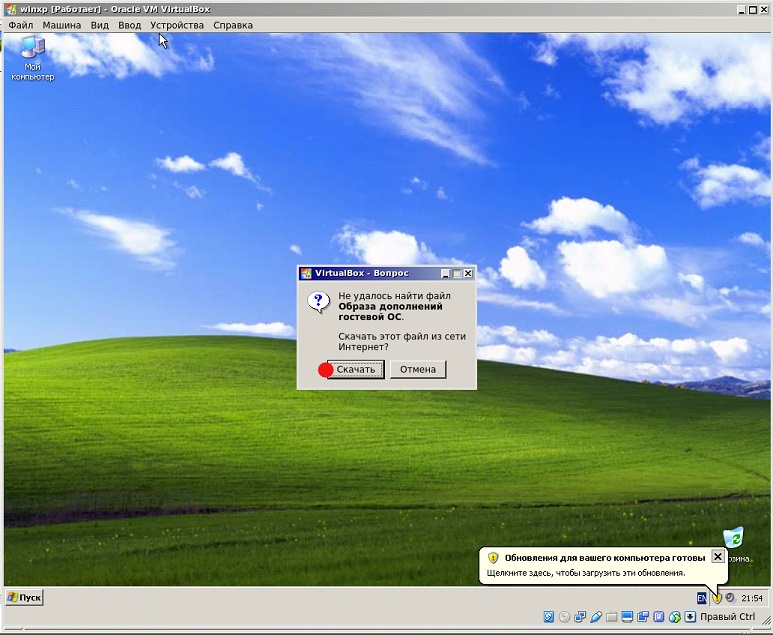Click the virtualization features V icon
The height and width of the screenshot is (635, 773).
(x=660, y=617)
